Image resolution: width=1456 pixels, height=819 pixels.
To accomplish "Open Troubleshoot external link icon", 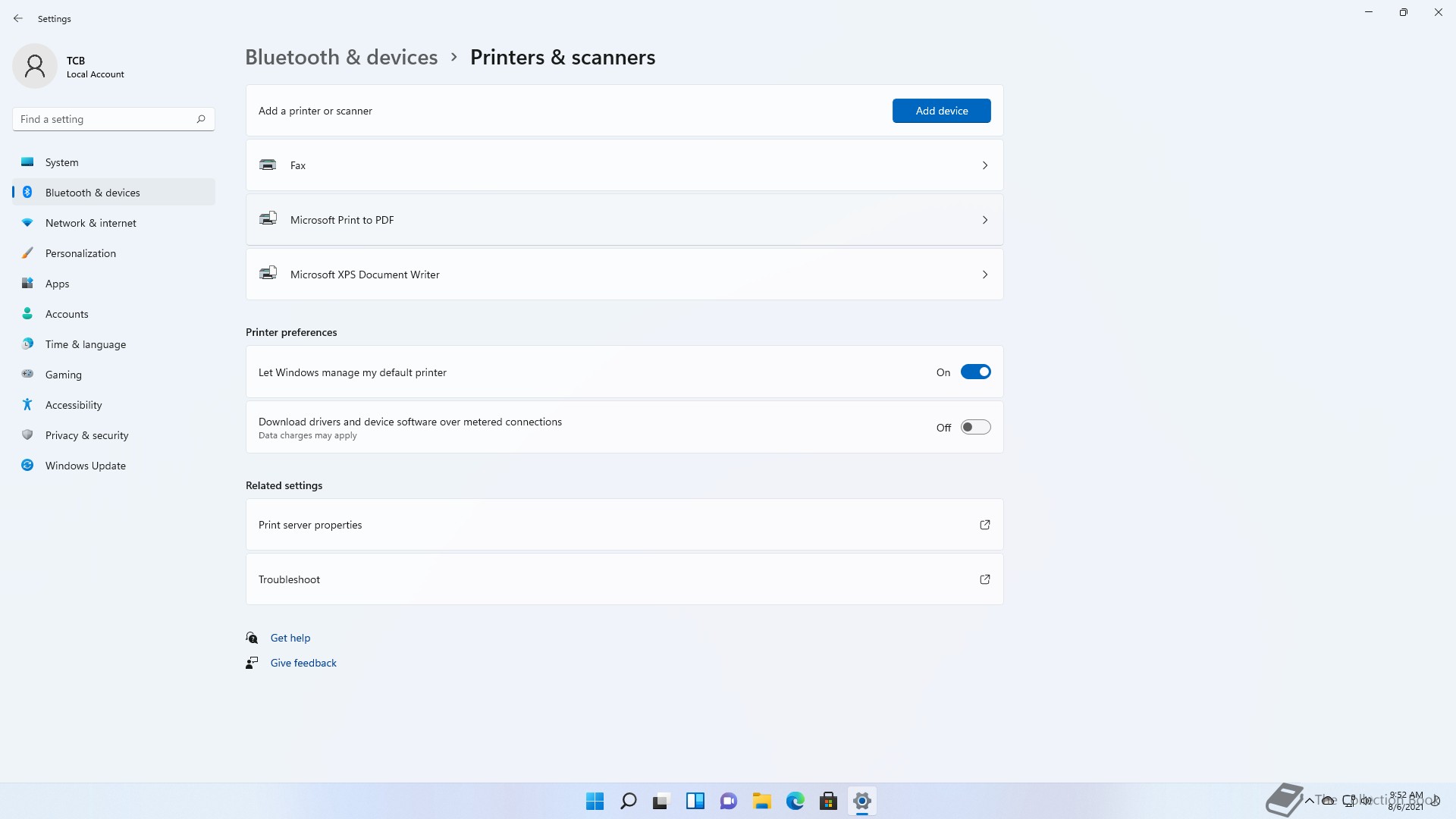I will point(985,579).
